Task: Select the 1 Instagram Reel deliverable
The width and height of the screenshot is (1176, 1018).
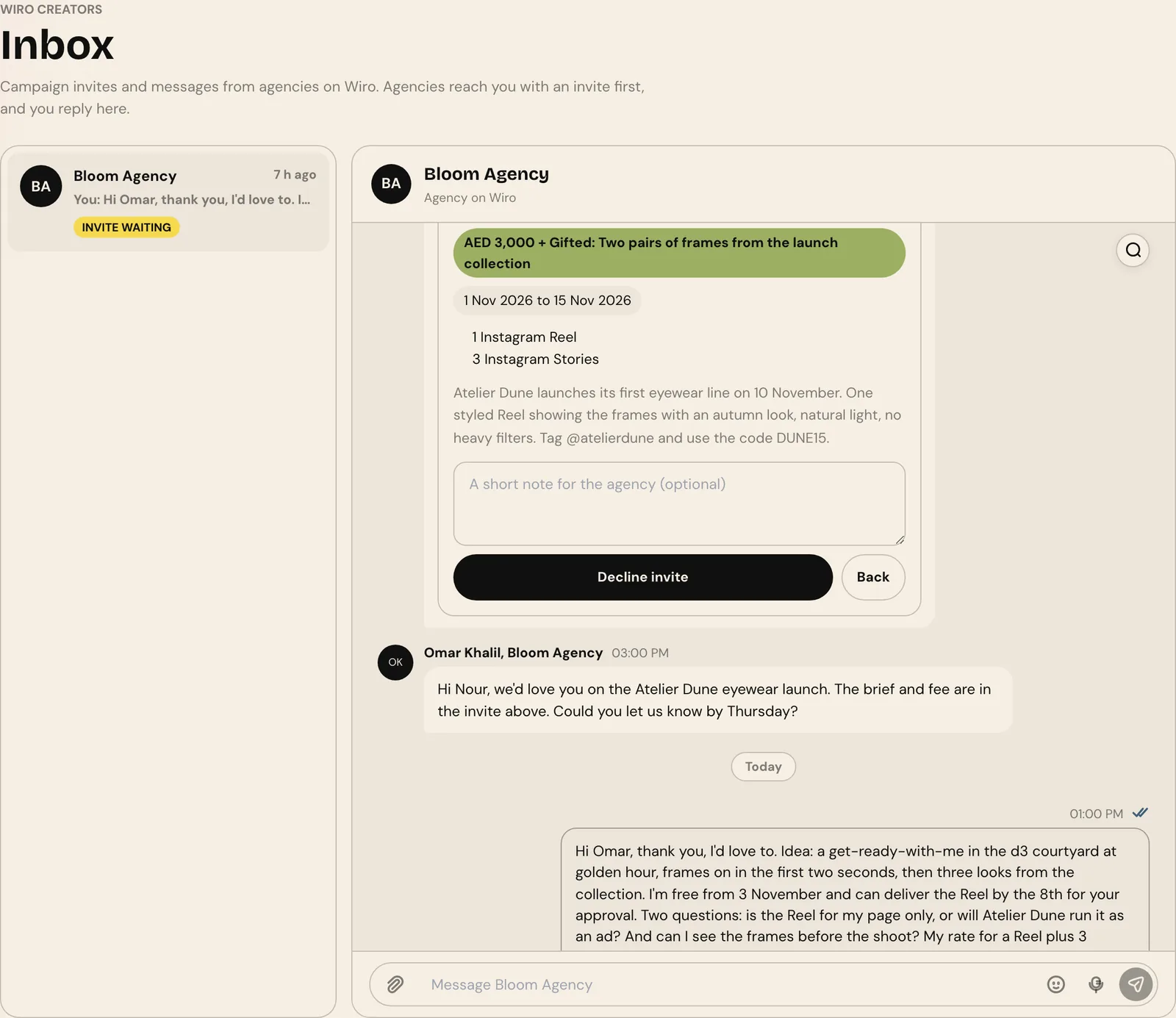Action: point(524,337)
